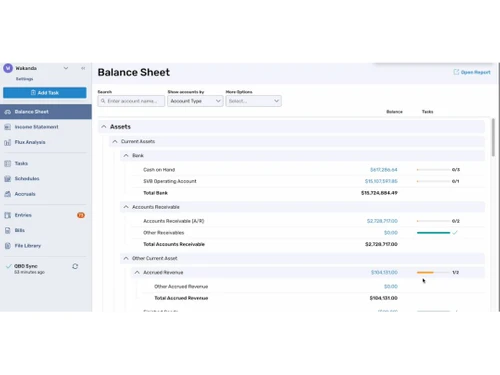Open Income Statement from the sidebar
500x375 pixels.
point(36,127)
